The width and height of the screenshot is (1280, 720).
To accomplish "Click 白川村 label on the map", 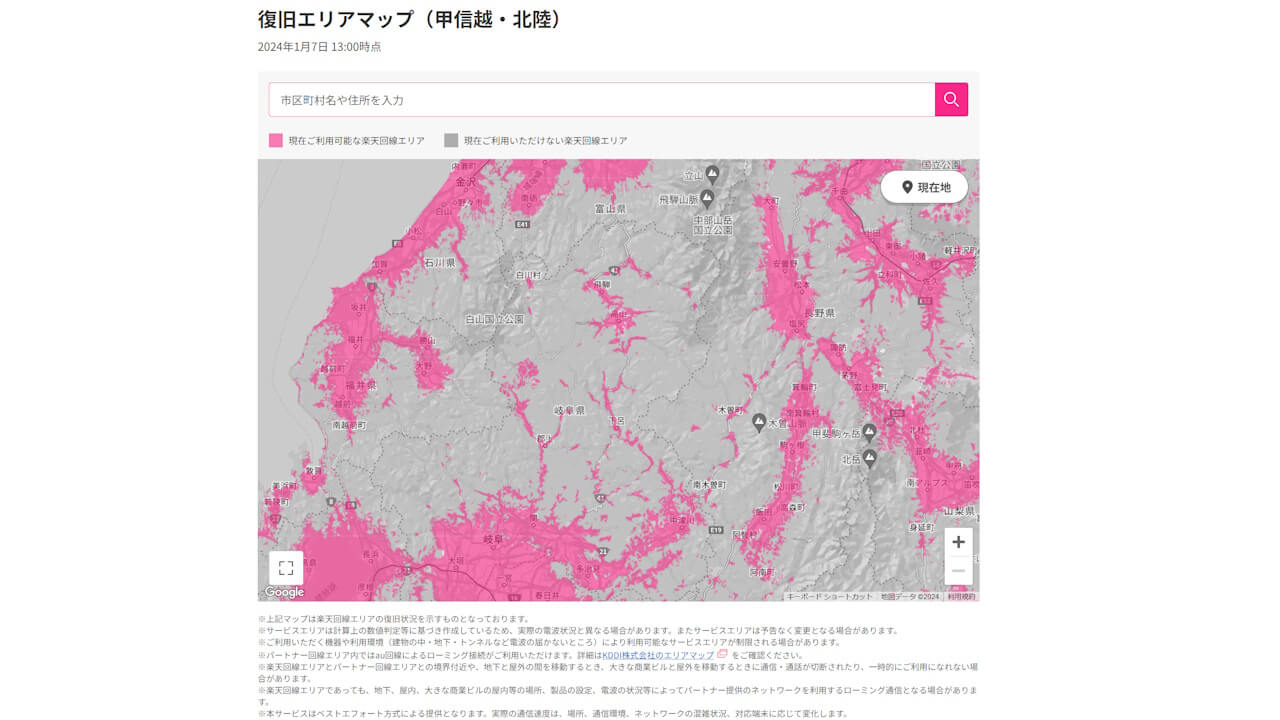I will pos(528,274).
